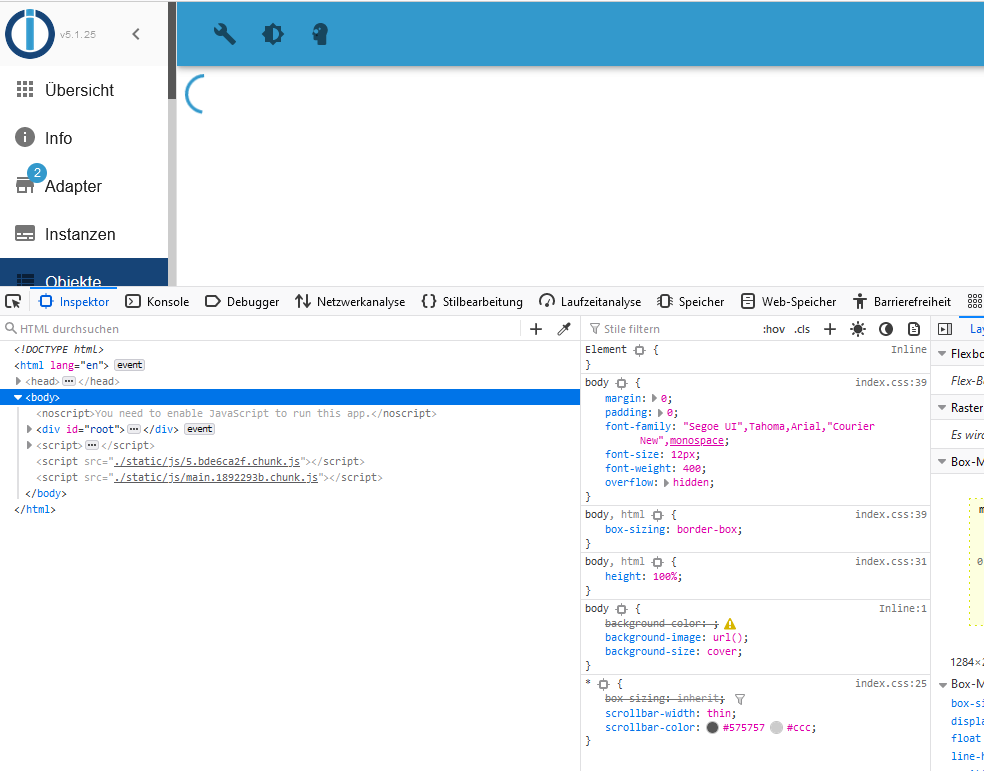Collapse the Raster layout section
984x771 pixels.
tap(942, 408)
